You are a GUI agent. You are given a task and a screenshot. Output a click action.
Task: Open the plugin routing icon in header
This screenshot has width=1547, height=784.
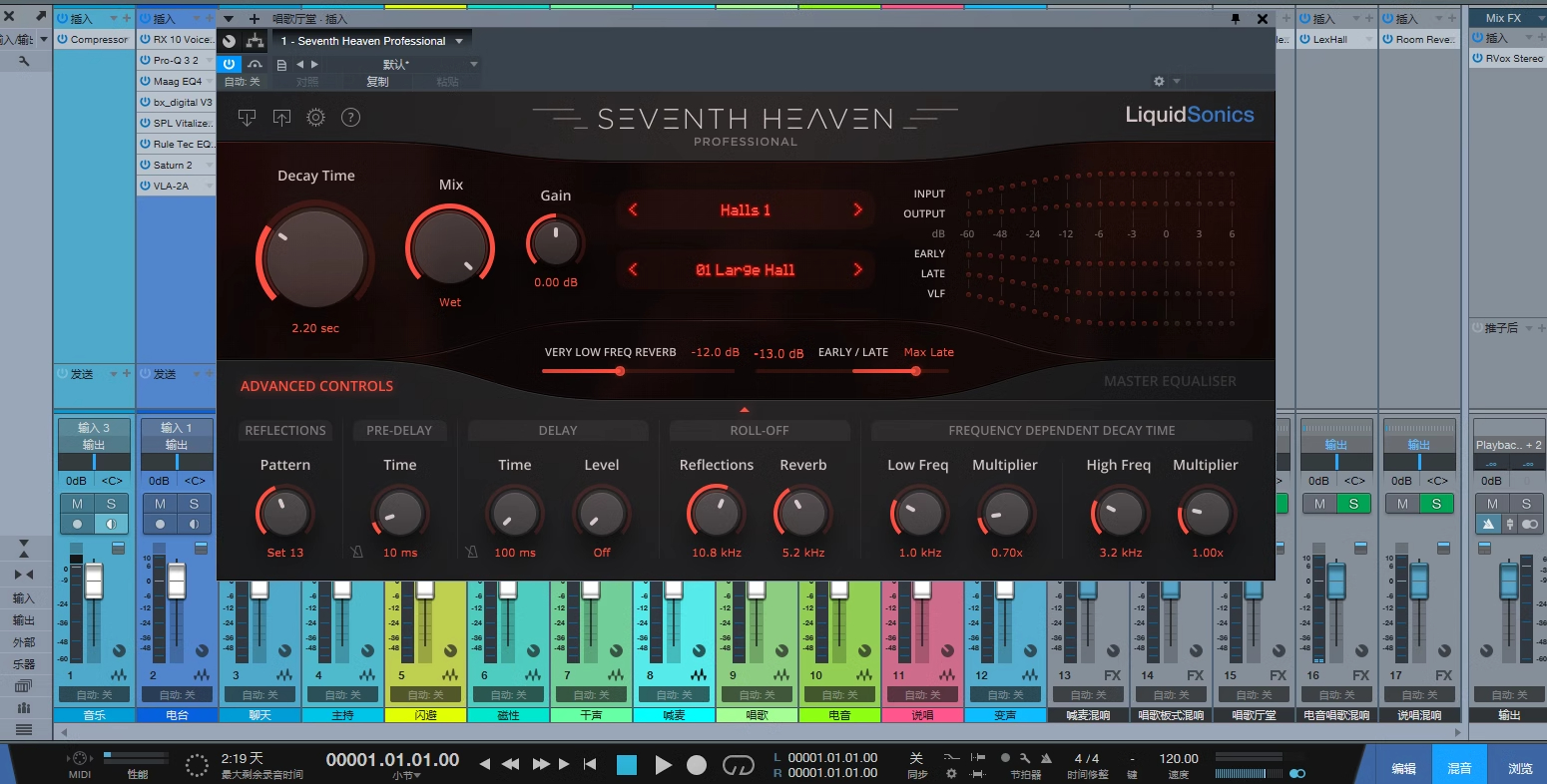click(256, 41)
